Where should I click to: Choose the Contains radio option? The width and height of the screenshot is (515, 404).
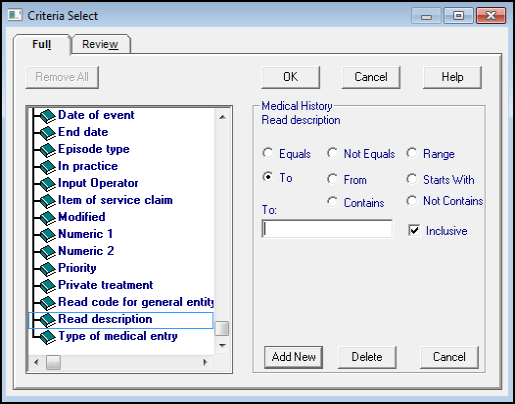pyautogui.click(x=332, y=202)
